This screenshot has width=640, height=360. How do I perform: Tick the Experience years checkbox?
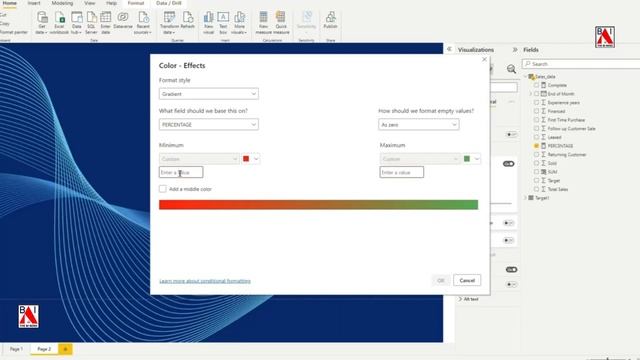click(x=536, y=102)
